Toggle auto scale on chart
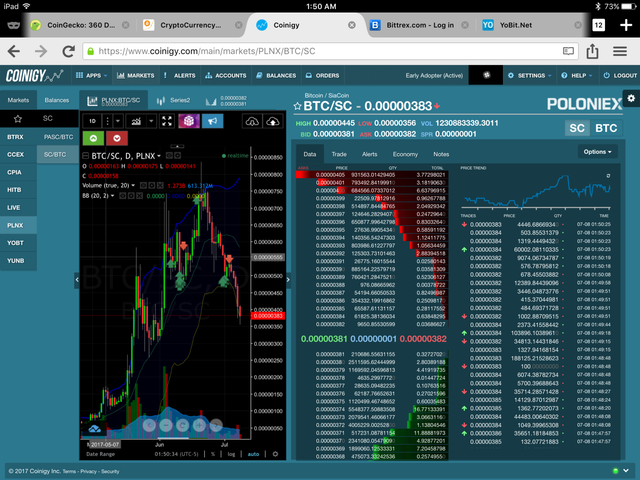The image size is (640, 480). 253,454
